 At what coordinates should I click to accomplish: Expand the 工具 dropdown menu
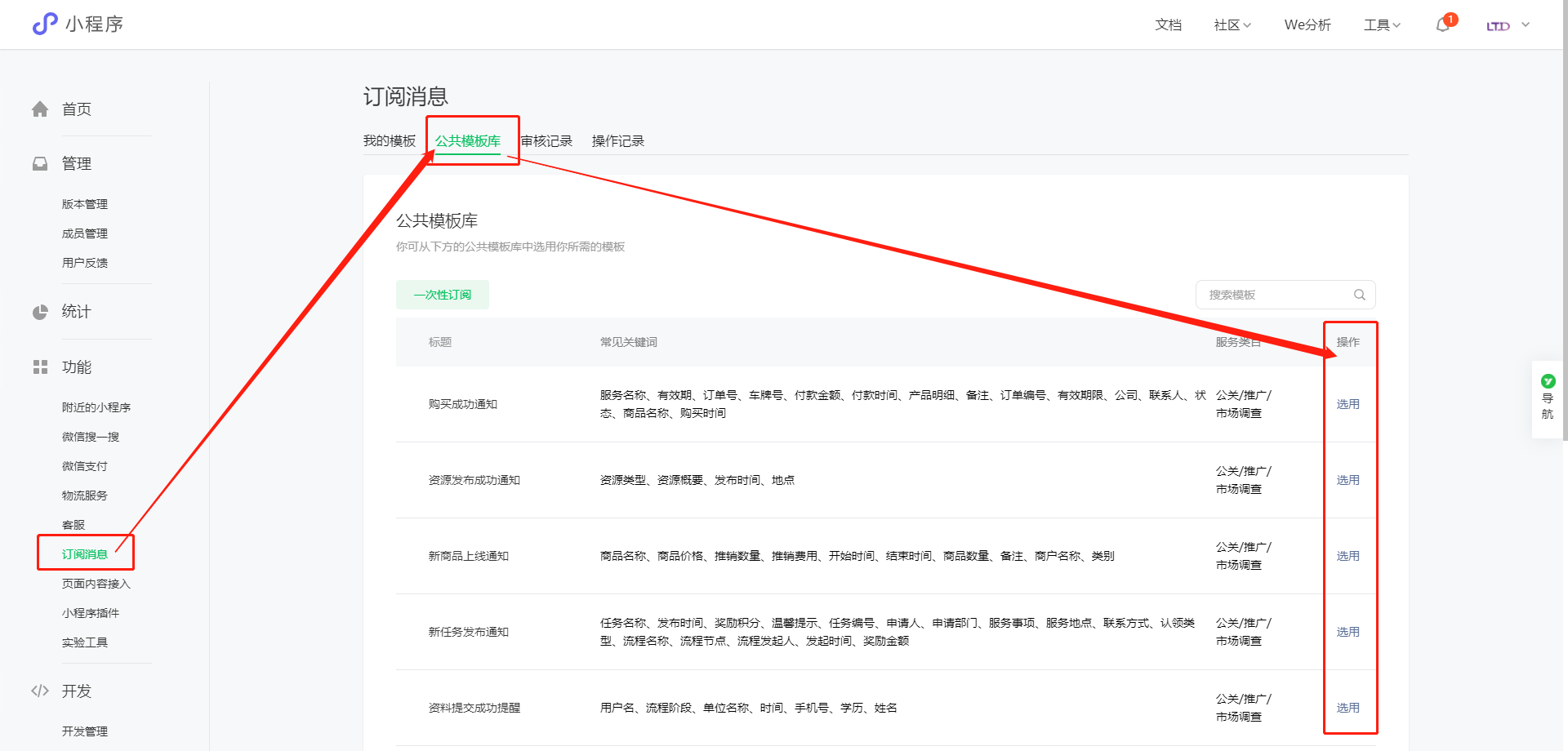(x=1382, y=25)
